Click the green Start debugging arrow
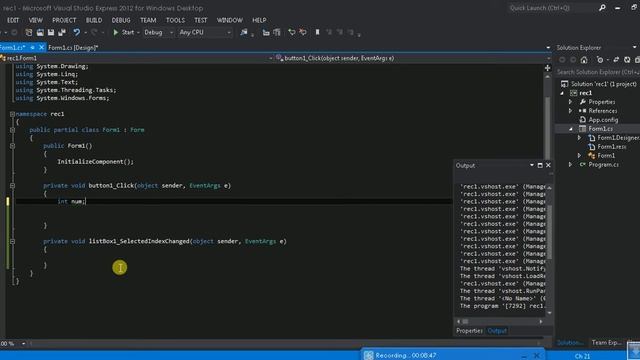This screenshot has height=360, width=640. click(x=116, y=32)
